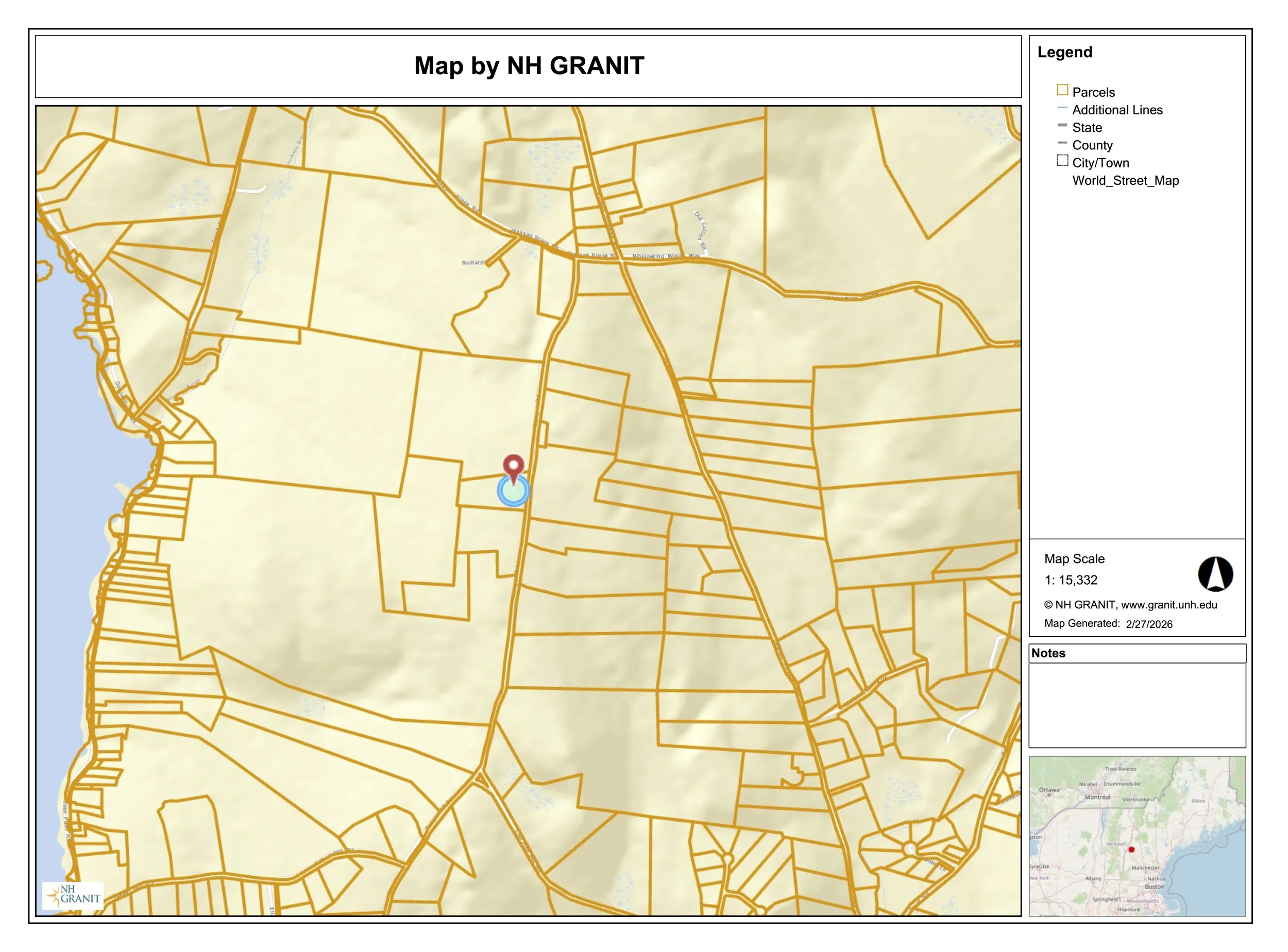
Task: Click the Boston label on the overview map
Action: pos(1154,887)
